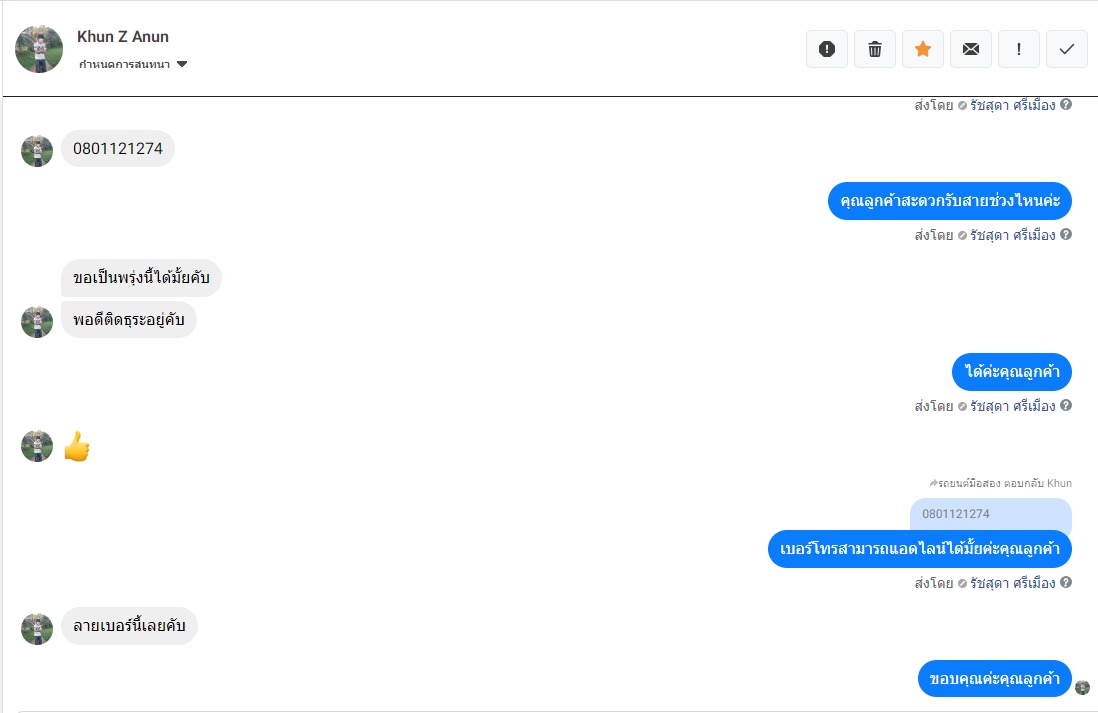Mark conversation unread with envelope icon
Viewport: 1098px width, 713px height.
[x=971, y=49]
